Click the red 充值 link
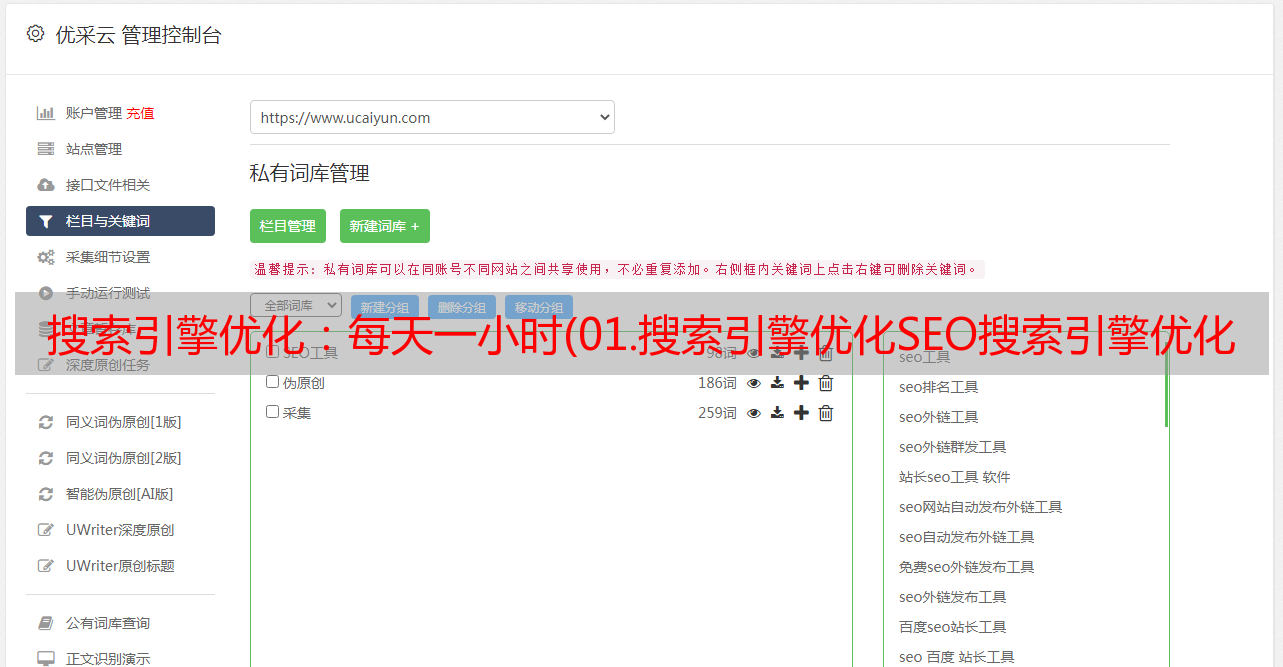Screen dimensions: 1283x667 pos(140,113)
